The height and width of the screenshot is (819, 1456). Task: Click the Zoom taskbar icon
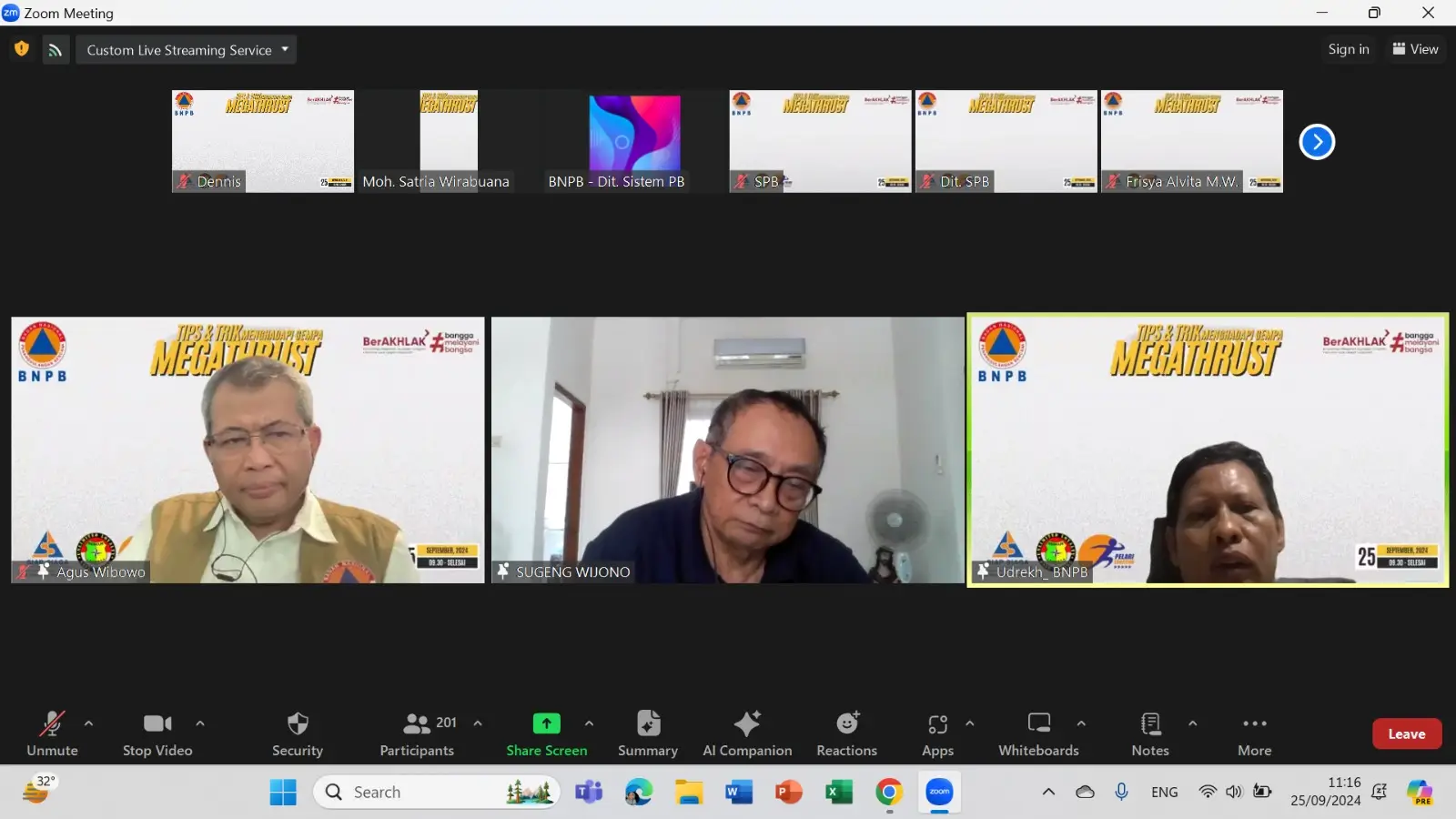coord(939,792)
